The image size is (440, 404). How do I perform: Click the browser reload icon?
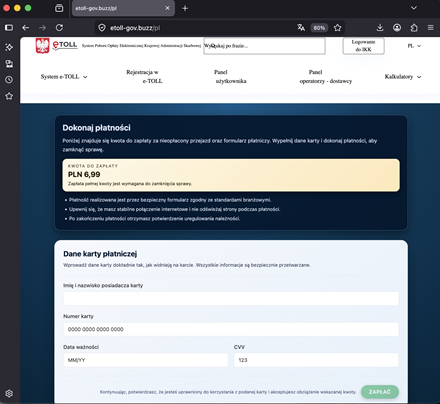pos(59,28)
